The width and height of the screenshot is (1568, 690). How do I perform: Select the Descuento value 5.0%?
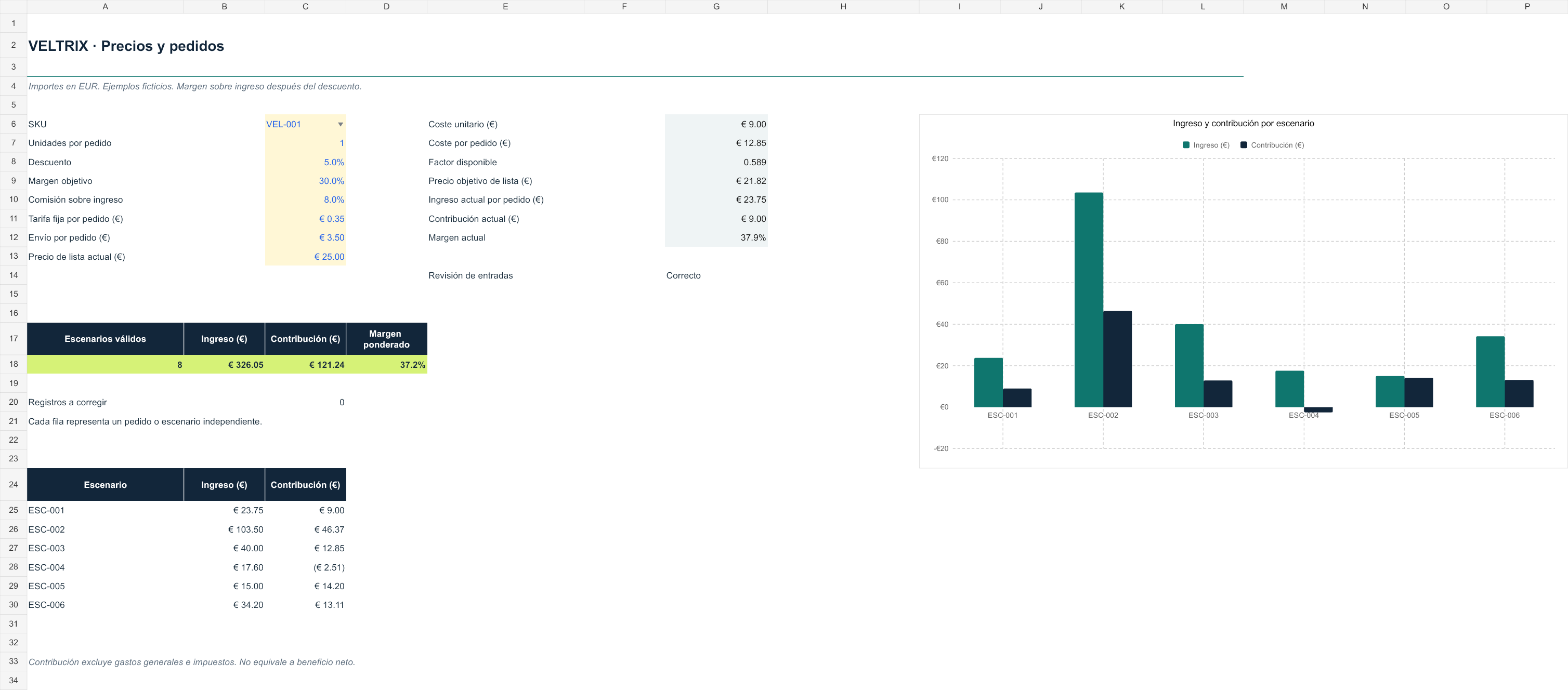click(x=306, y=163)
